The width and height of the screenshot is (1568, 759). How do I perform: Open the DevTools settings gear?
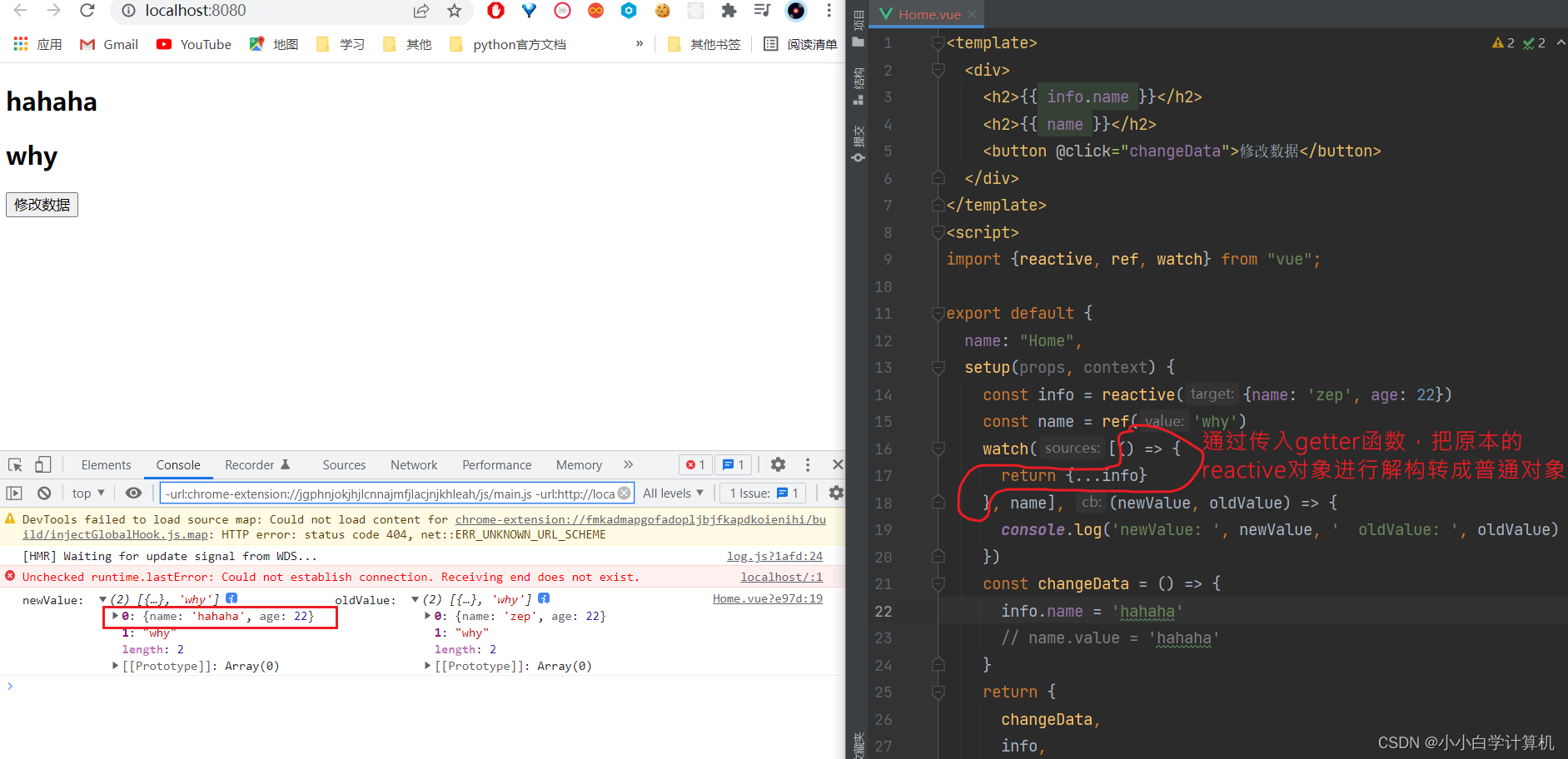(x=778, y=464)
